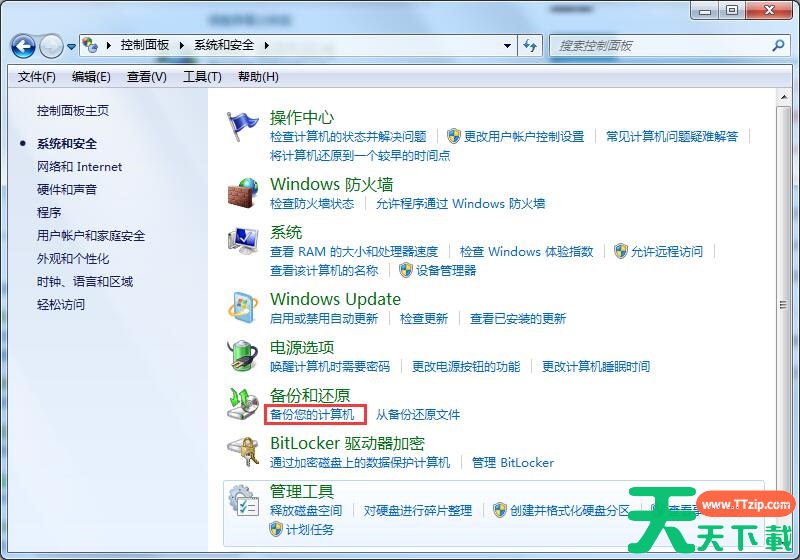Select 网络和 Internet in sidebar
This screenshot has height=560, width=800.
click(80, 167)
